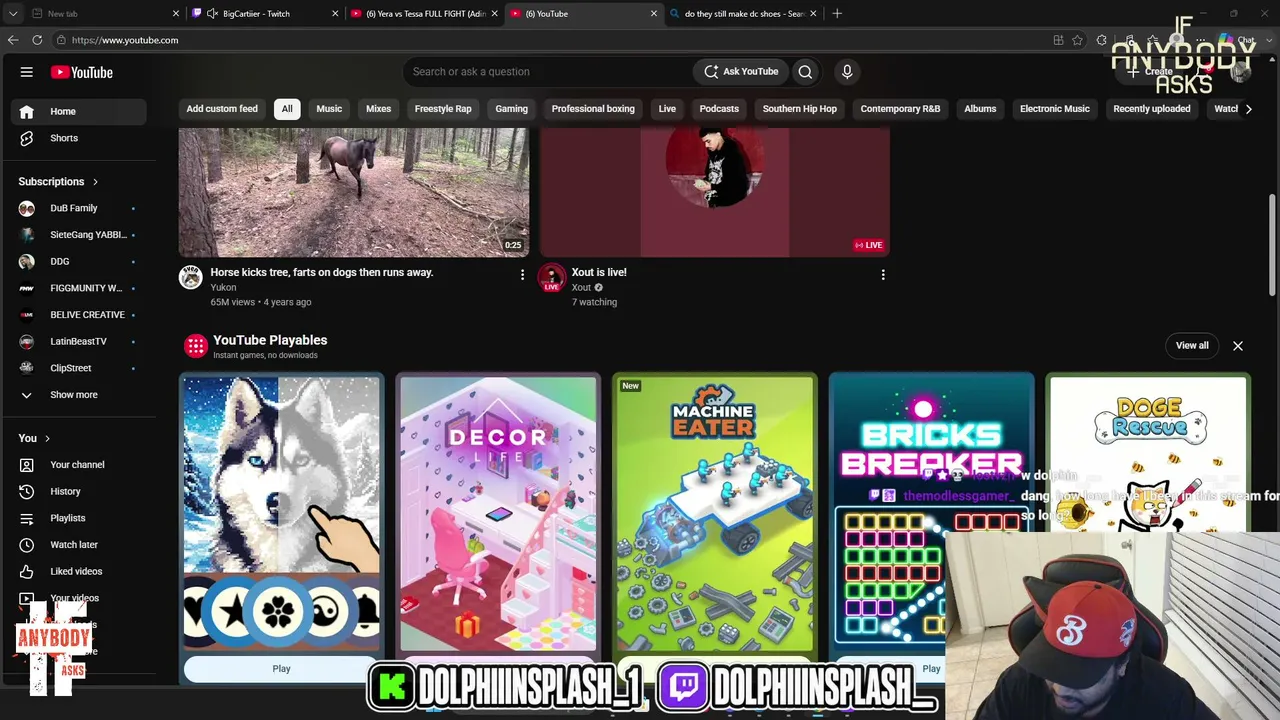Unmute the BigCartiier Twitch tab
The width and height of the screenshot is (1280, 720).
pos(212,14)
